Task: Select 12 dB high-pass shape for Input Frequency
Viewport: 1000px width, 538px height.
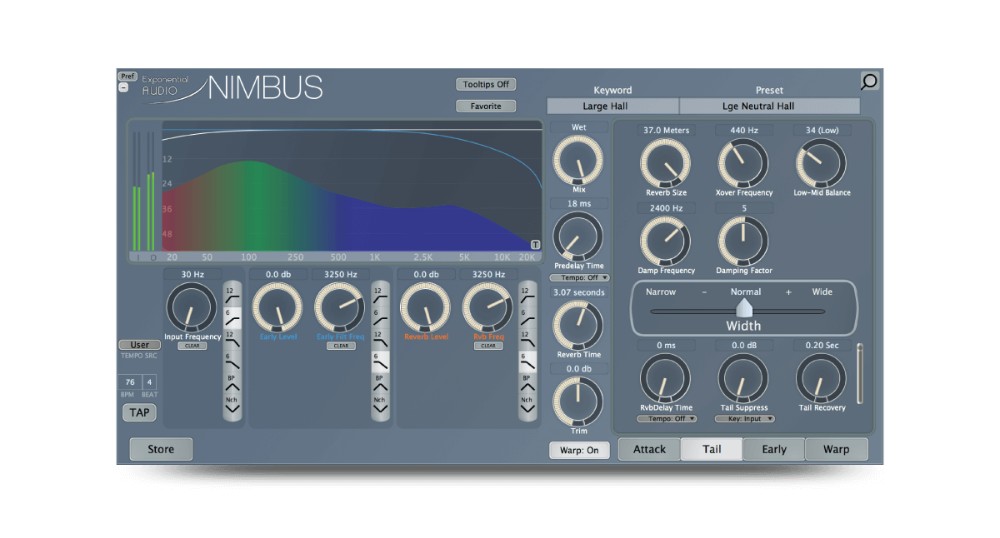Action: click(x=232, y=296)
